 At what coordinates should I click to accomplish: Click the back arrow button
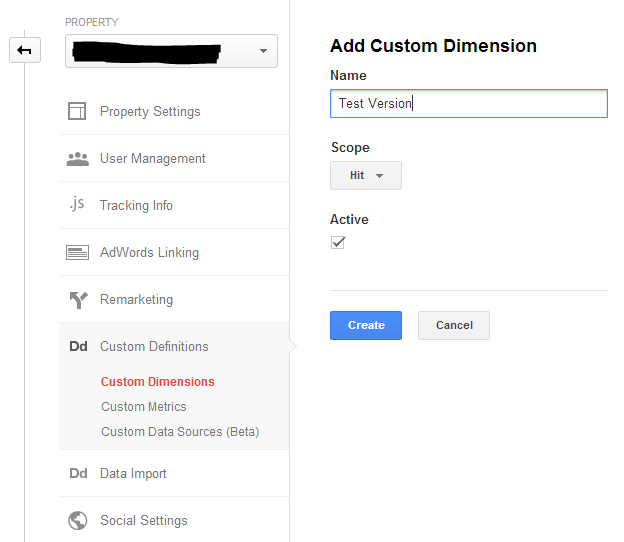25,50
